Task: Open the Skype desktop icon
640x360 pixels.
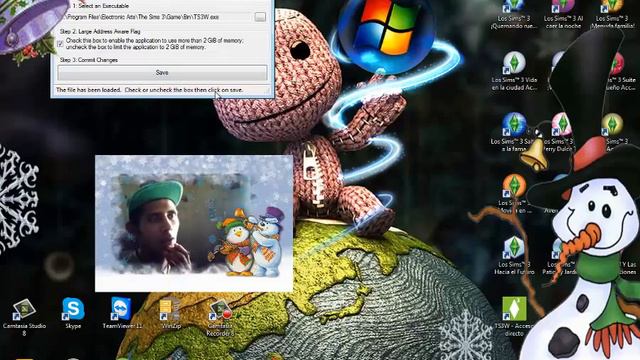Action: pos(73,313)
